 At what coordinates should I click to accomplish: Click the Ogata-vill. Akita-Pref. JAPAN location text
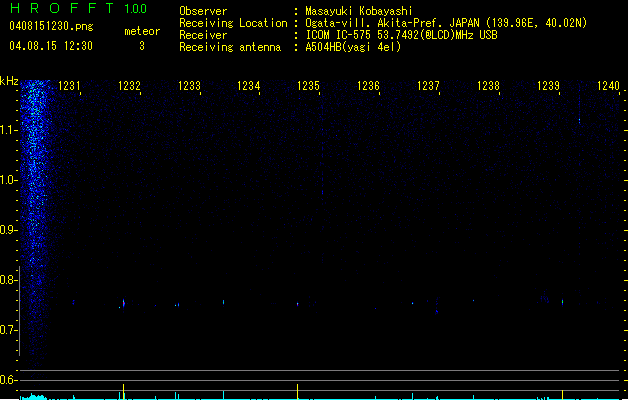click(446, 23)
